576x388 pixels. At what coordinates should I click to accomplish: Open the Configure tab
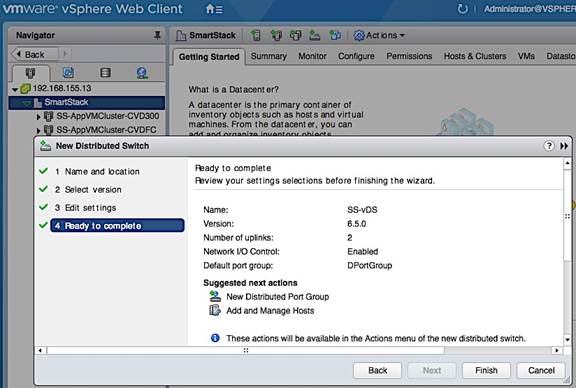point(356,56)
